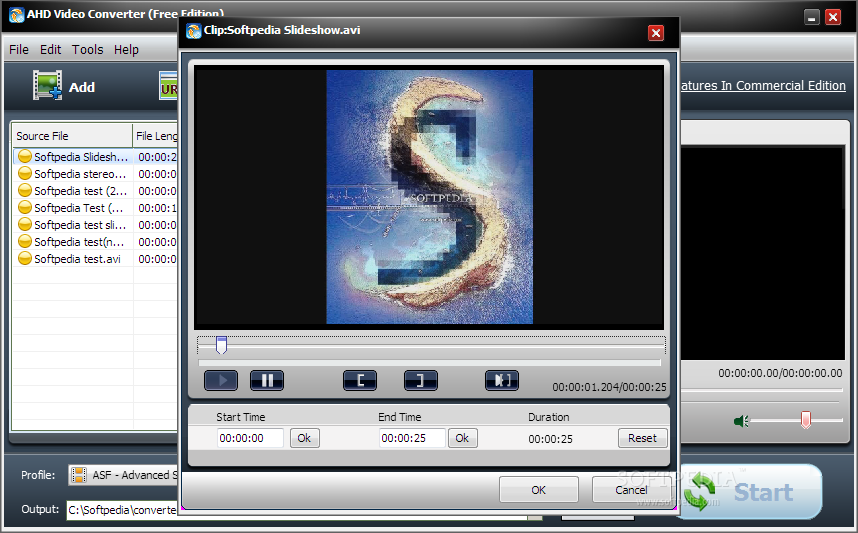Click the Start Time input field
This screenshot has height=533, width=858.
click(x=250, y=438)
